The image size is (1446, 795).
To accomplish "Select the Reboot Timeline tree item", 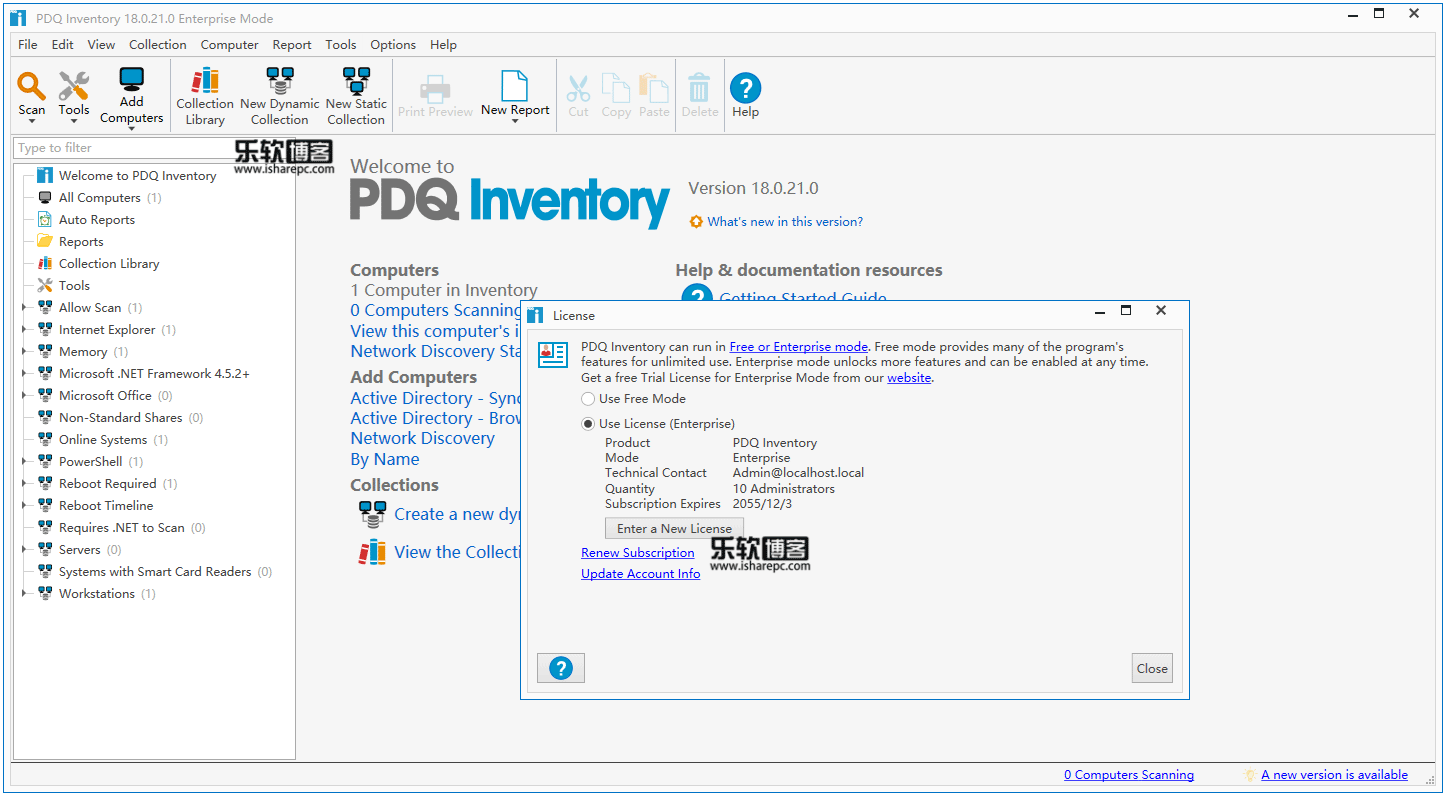I will [x=106, y=506].
